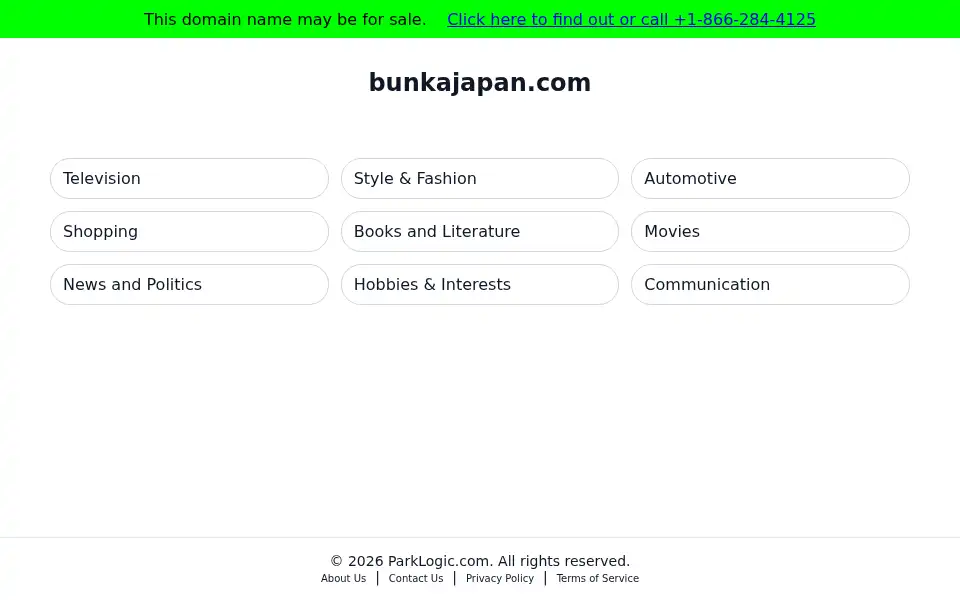Open News and Politics category
960x600 pixels.
pos(189,285)
